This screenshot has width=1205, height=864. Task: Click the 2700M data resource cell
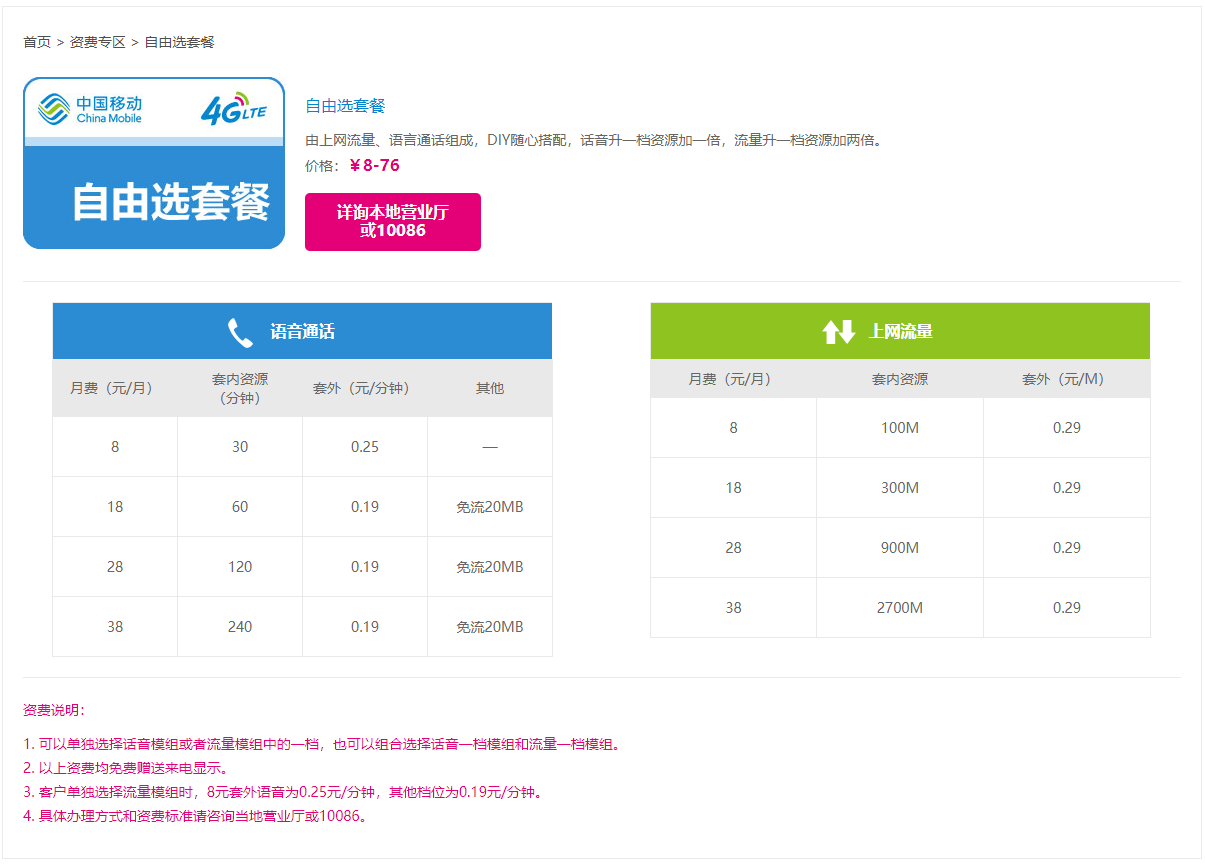point(900,608)
